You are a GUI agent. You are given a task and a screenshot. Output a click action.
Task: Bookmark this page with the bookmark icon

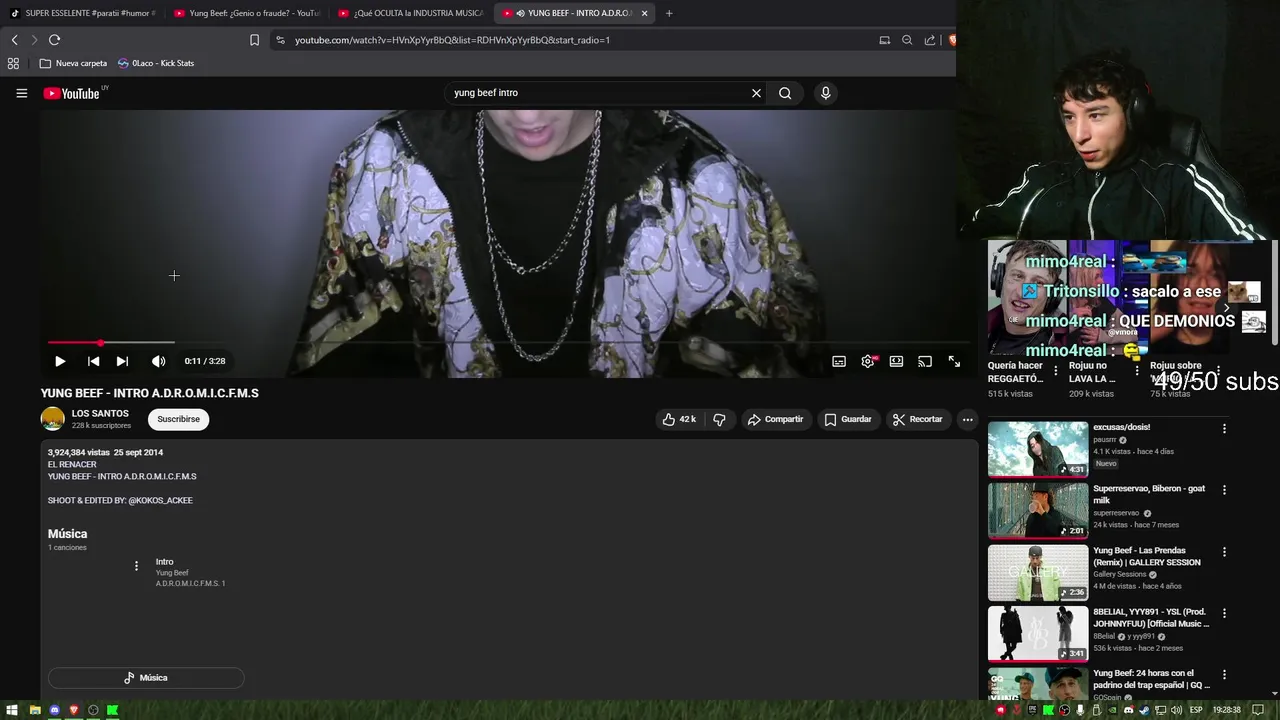click(x=254, y=40)
